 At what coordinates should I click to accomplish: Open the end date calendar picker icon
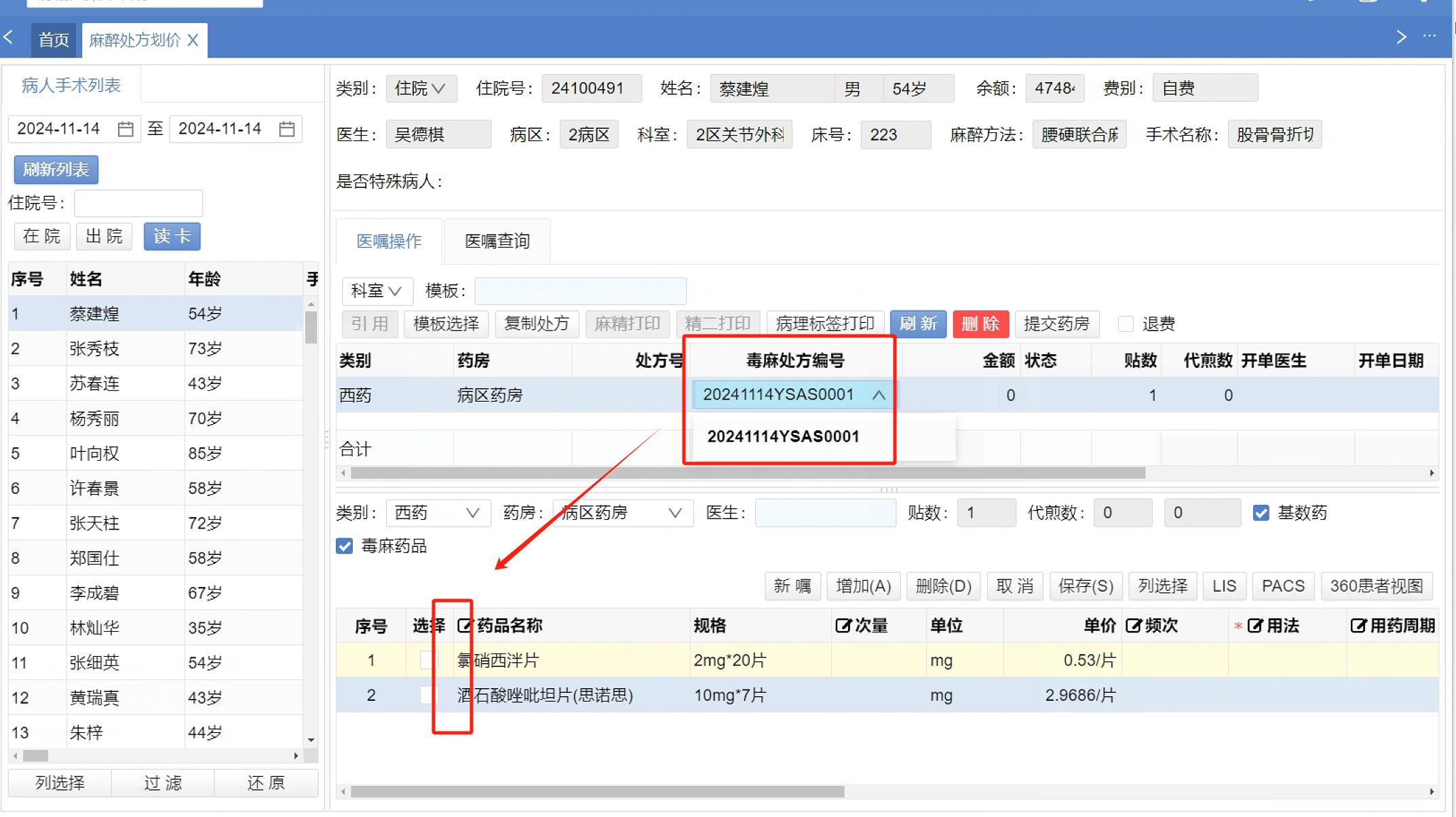point(287,129)
